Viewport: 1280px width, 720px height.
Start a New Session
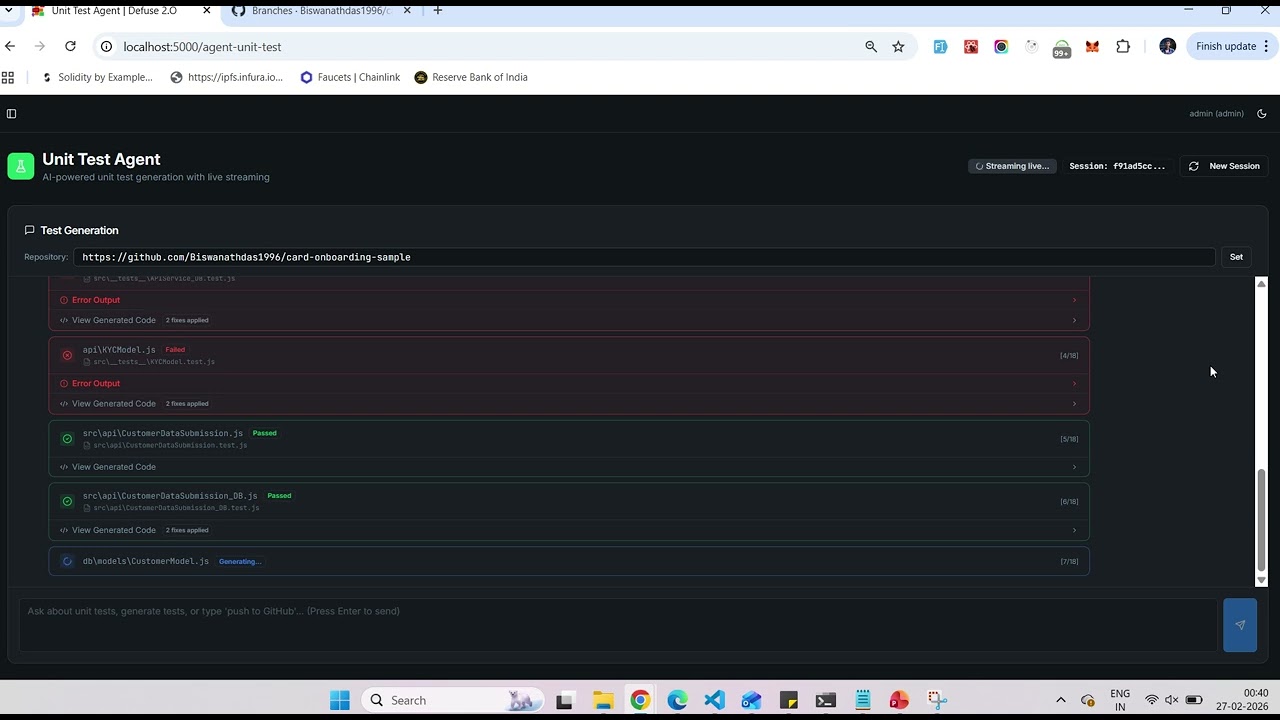pos(1225,166)
